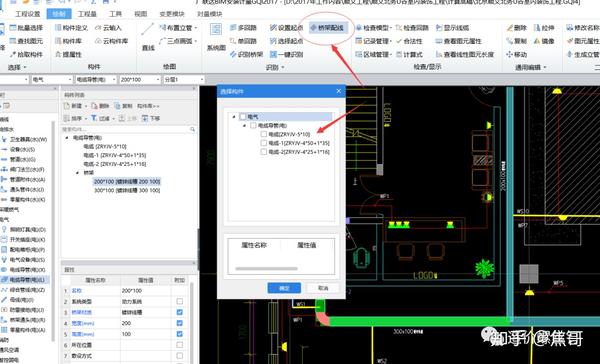Image resolution: width=600 pixels, height=364 pixels.
Task: Open the 系统图 tool
Action: coord(216,38)
